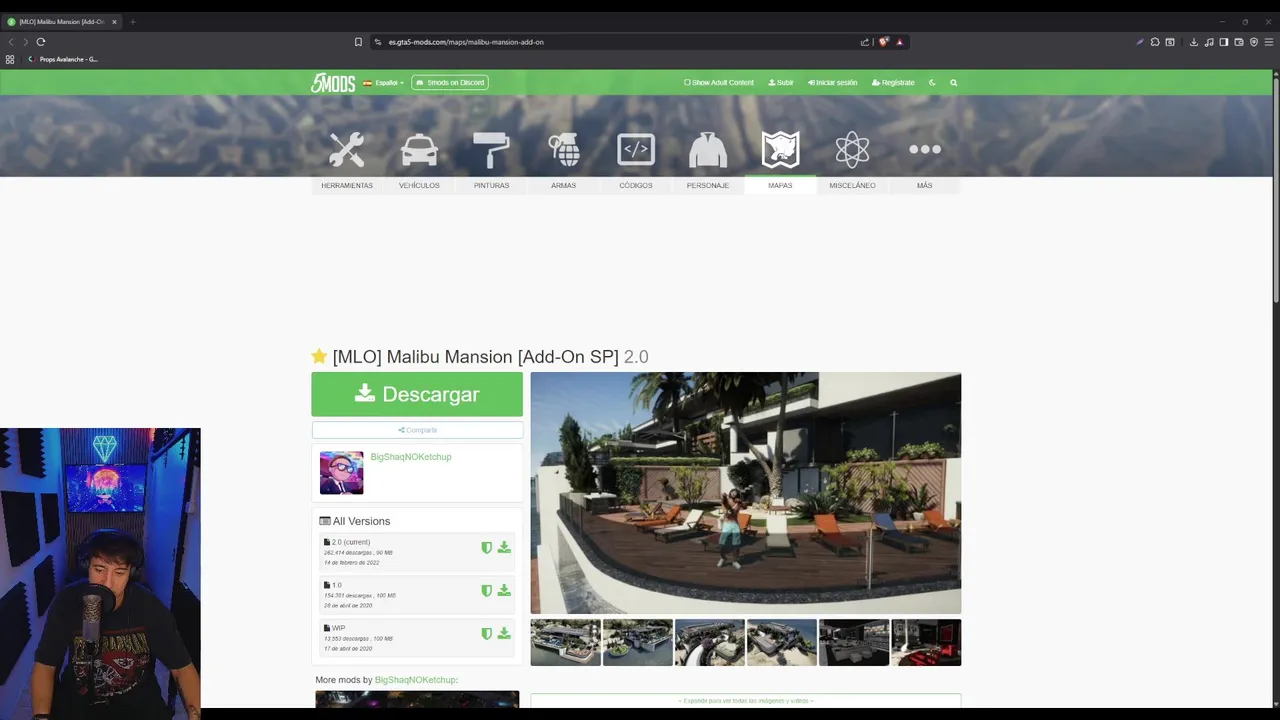Bookmark this page icon in address bar
This screenshot has height=720, width=1280.
tap(358, 42)
